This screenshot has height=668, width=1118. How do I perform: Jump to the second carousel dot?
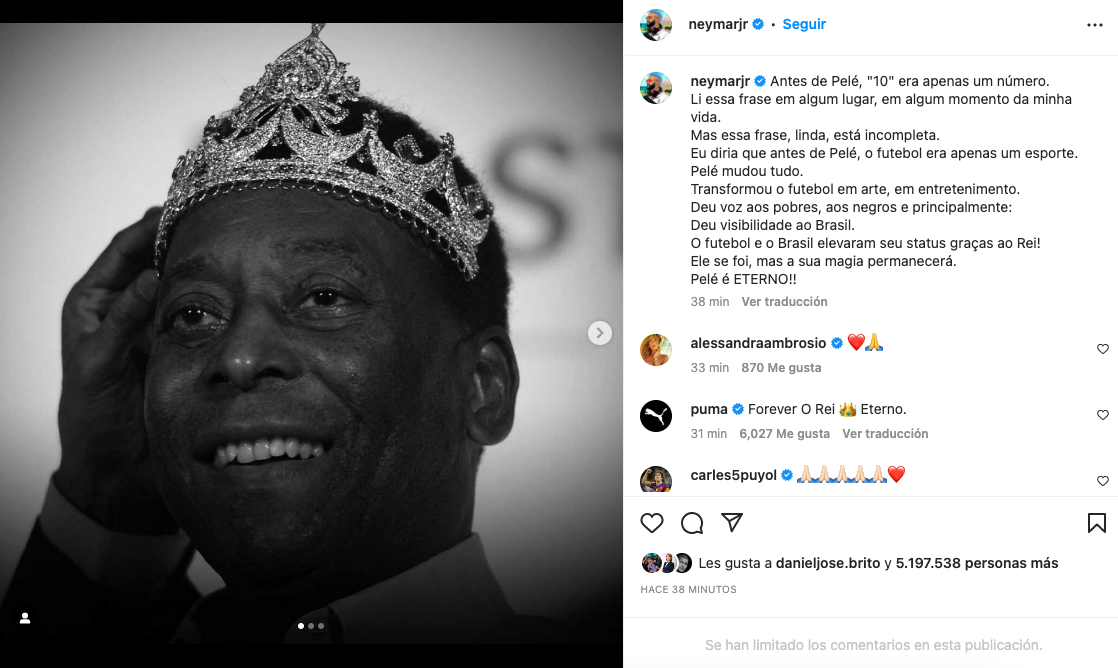(311, 626)
